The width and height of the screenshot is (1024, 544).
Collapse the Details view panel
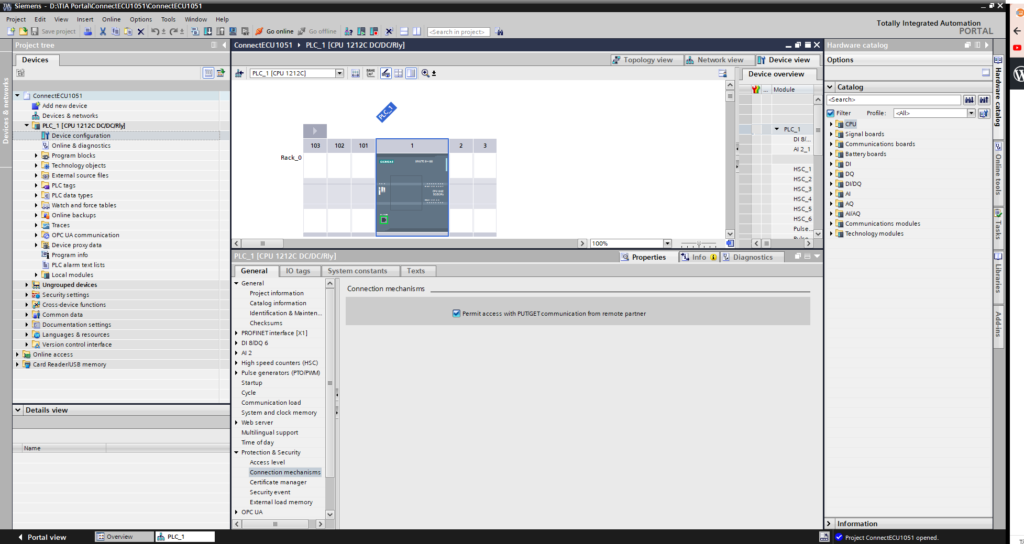tap(18, 410)
